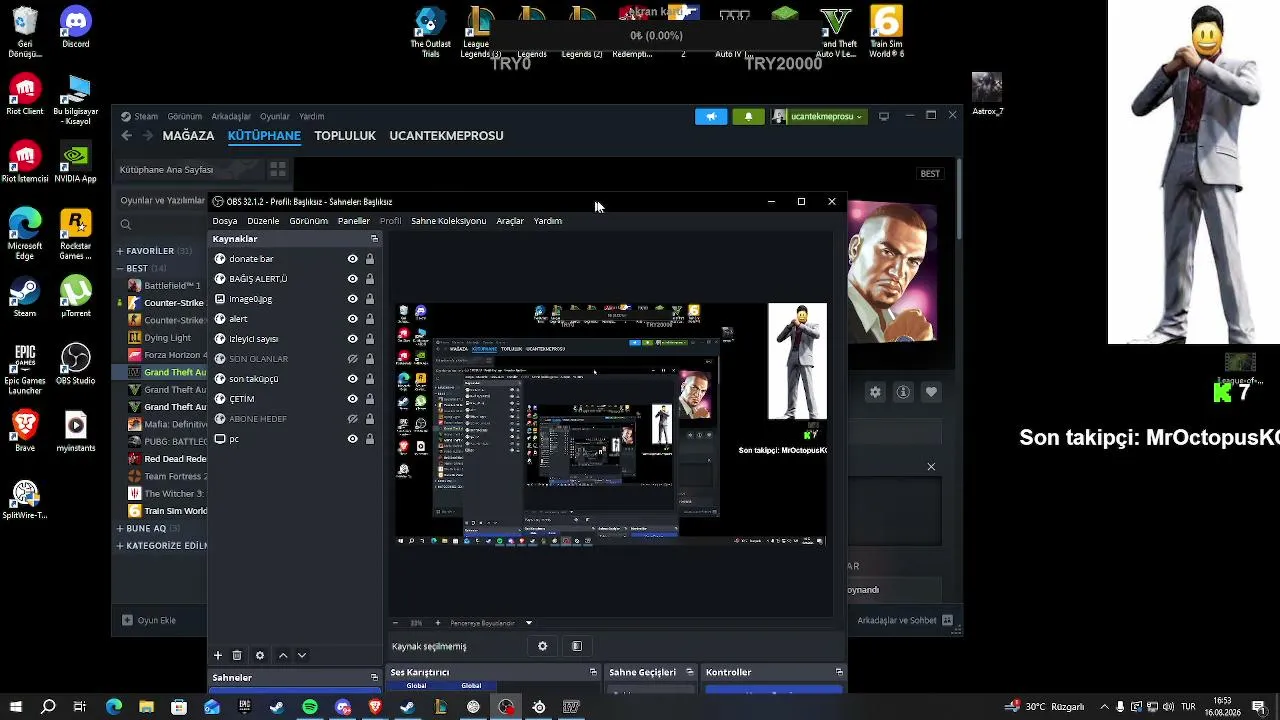This screenshot has width=1280, height=720.
Task: Open Arkadaşlar ve Sohbet in Steam
Action: [x=905, y=620]
